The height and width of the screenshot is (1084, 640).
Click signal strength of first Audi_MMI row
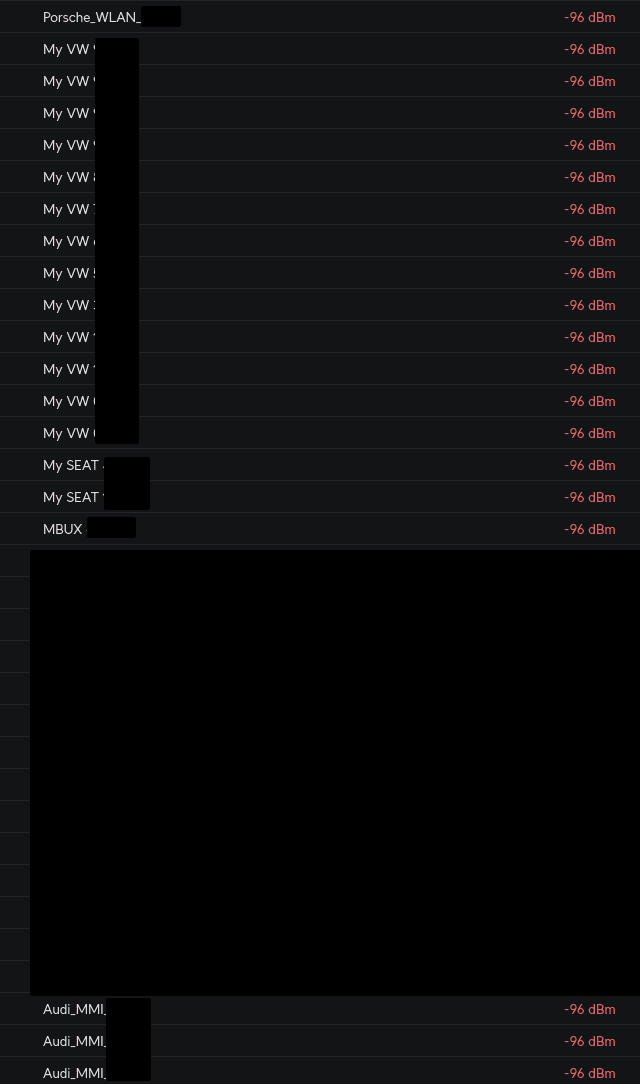pos(589,1009)
